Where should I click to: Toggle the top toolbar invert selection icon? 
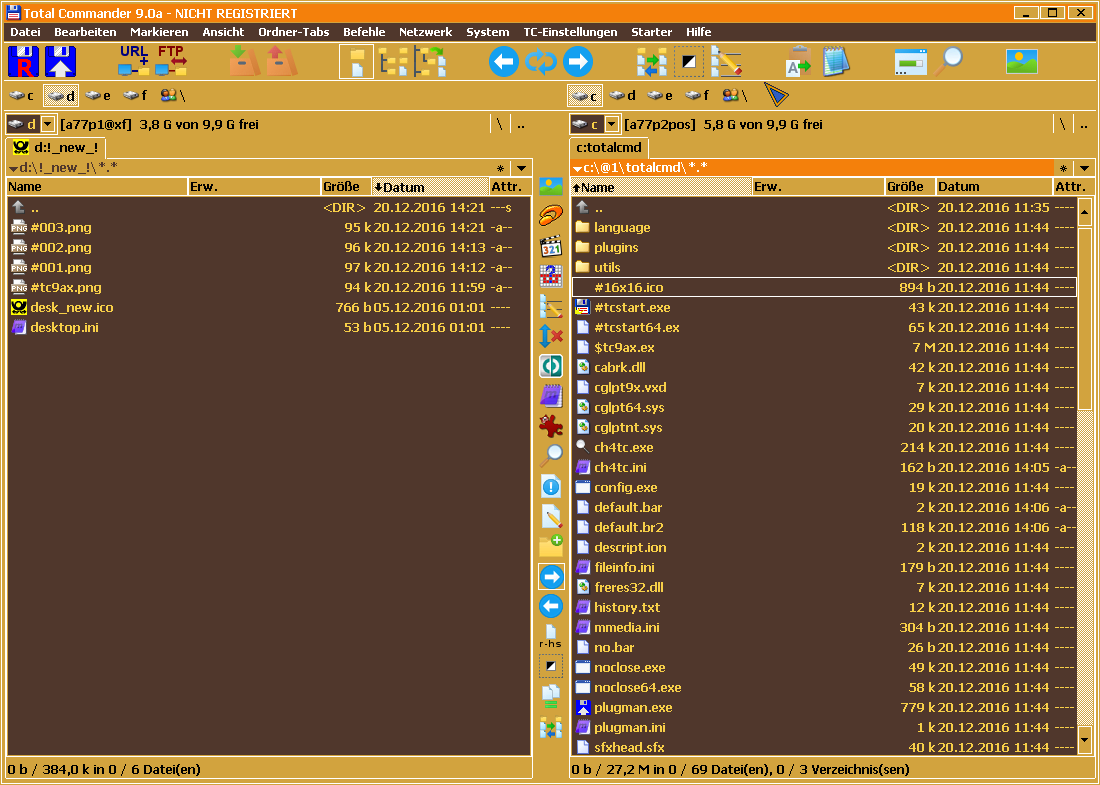688,62
